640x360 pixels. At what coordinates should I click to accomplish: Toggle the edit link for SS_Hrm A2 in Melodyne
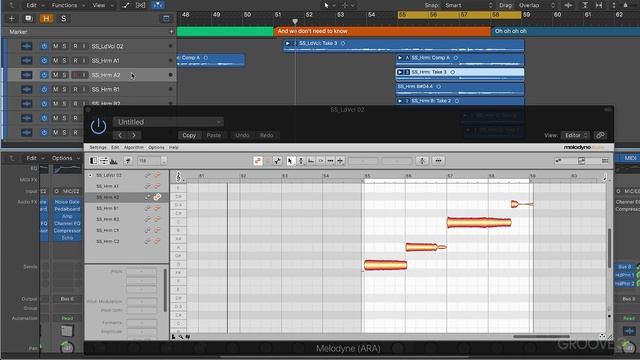(x=157, y=197)
